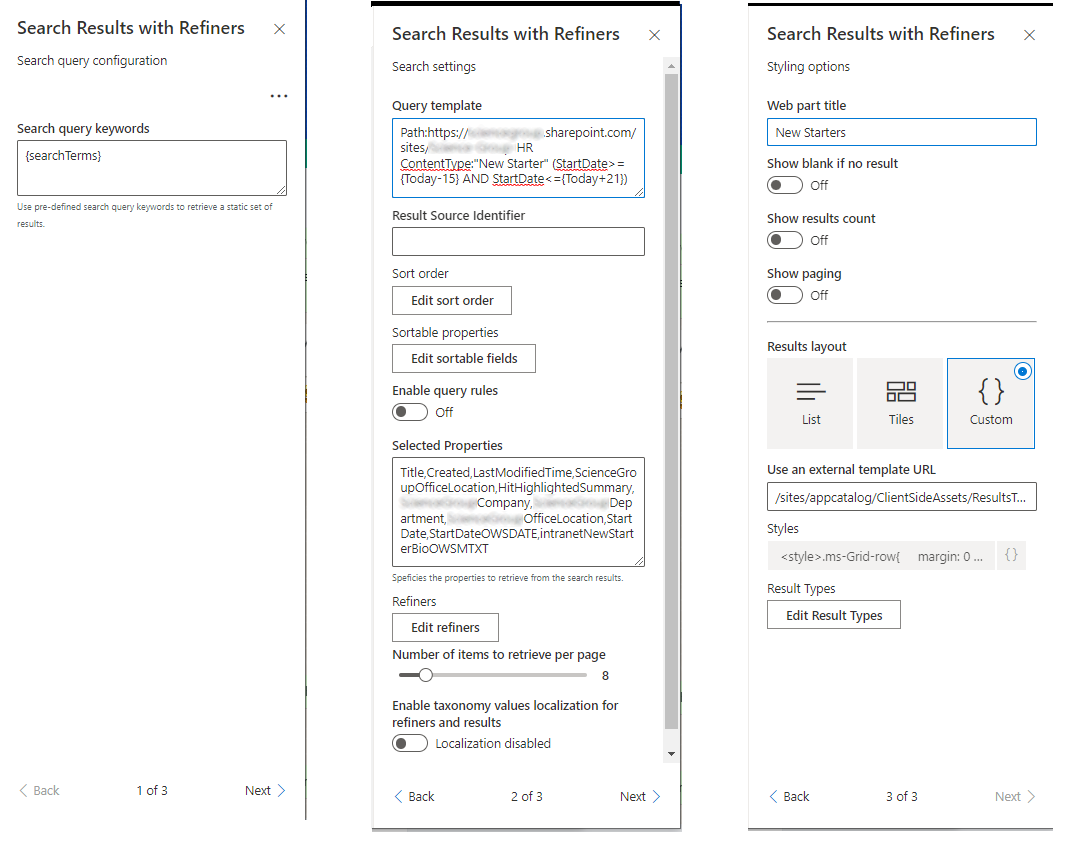Open the ellipsis menu above Search query keywords
1080x844 pixels.
point(278,95)
